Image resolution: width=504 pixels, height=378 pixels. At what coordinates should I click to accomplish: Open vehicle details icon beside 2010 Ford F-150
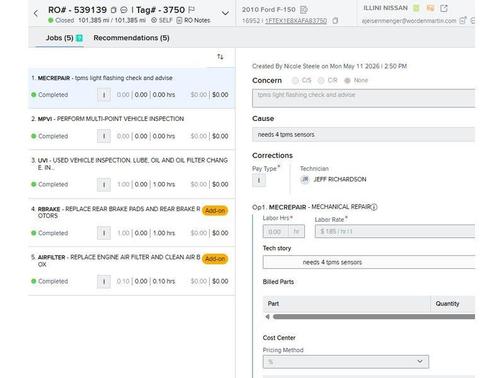[304, 9]
